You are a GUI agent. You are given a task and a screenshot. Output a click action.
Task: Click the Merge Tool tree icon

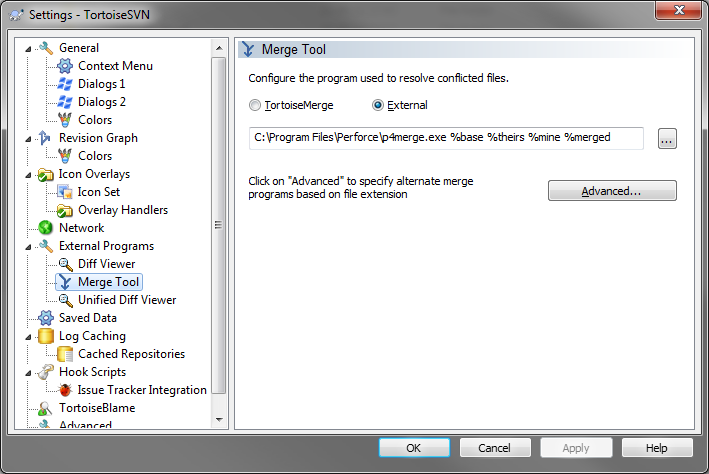tap(66, 282)
